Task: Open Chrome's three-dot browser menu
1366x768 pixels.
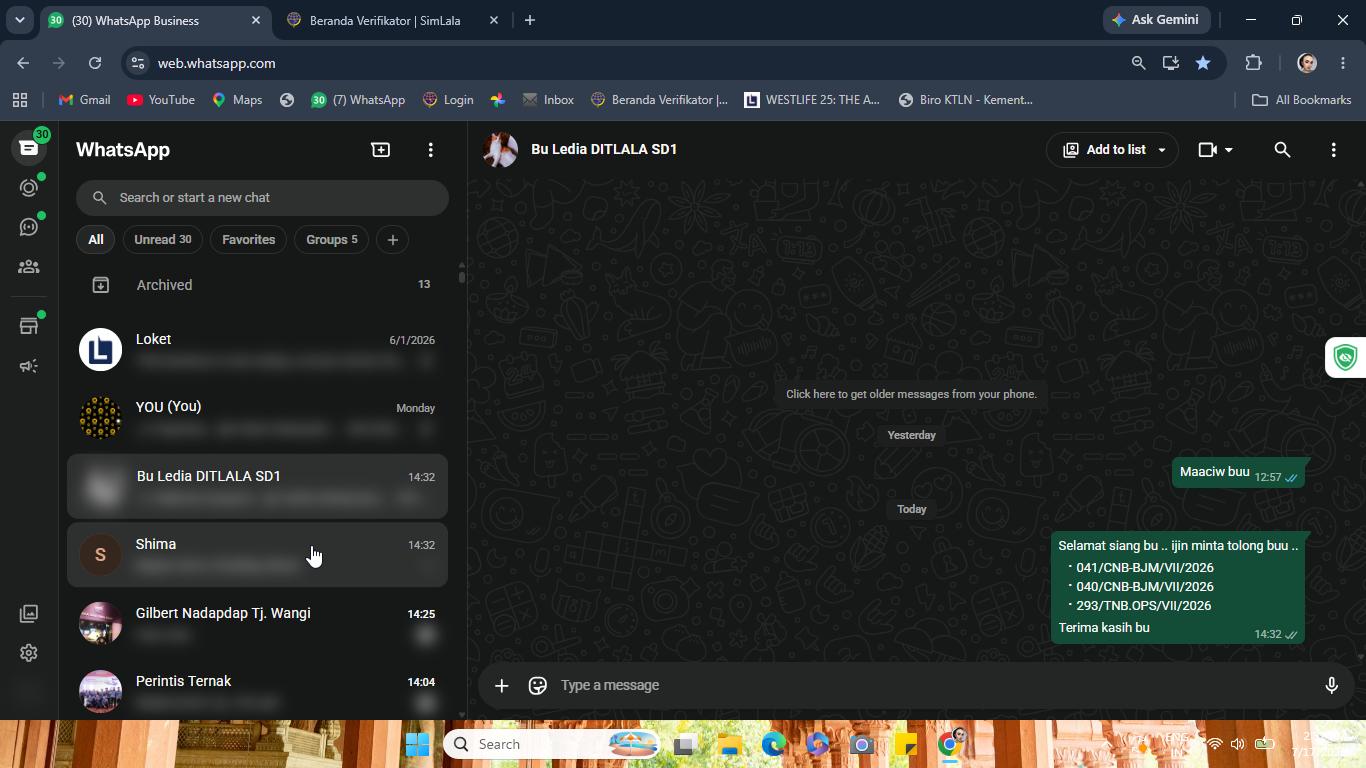Action: [1343, 63]
